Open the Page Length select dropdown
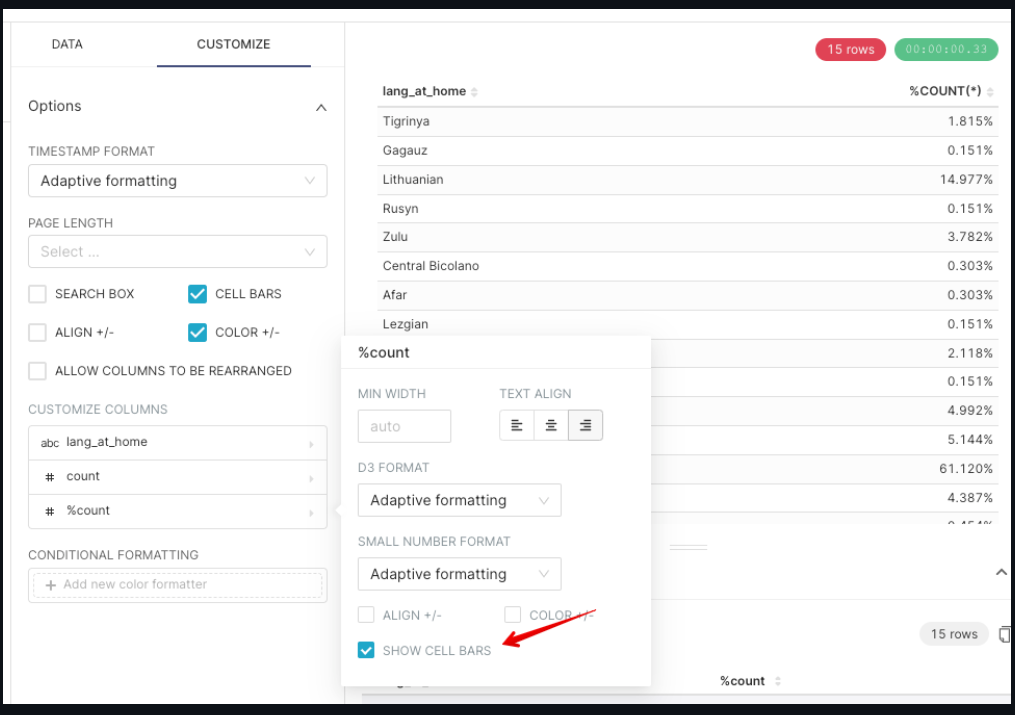The image size is (1015, 715). 177,252
